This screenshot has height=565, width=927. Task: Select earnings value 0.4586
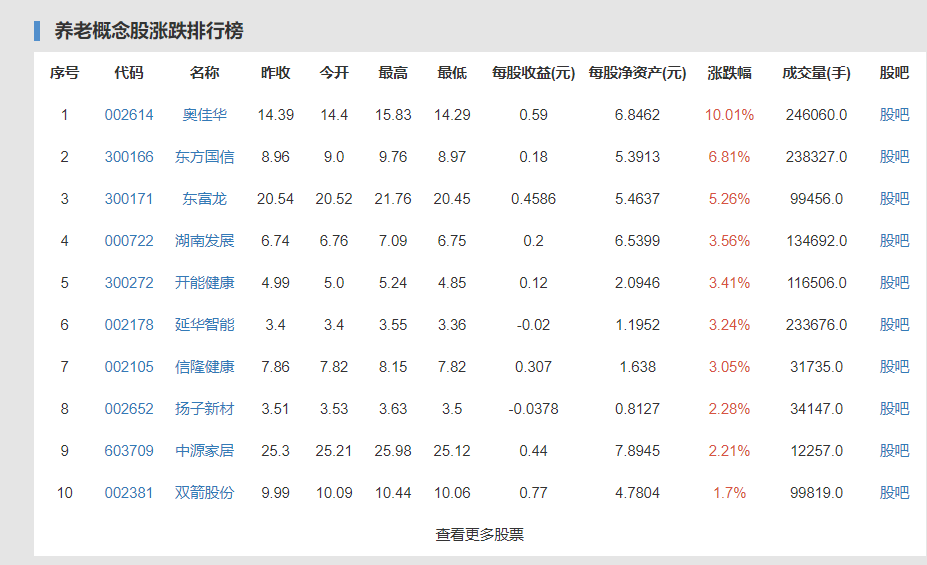pyautogui.click(x=533, y=199)
